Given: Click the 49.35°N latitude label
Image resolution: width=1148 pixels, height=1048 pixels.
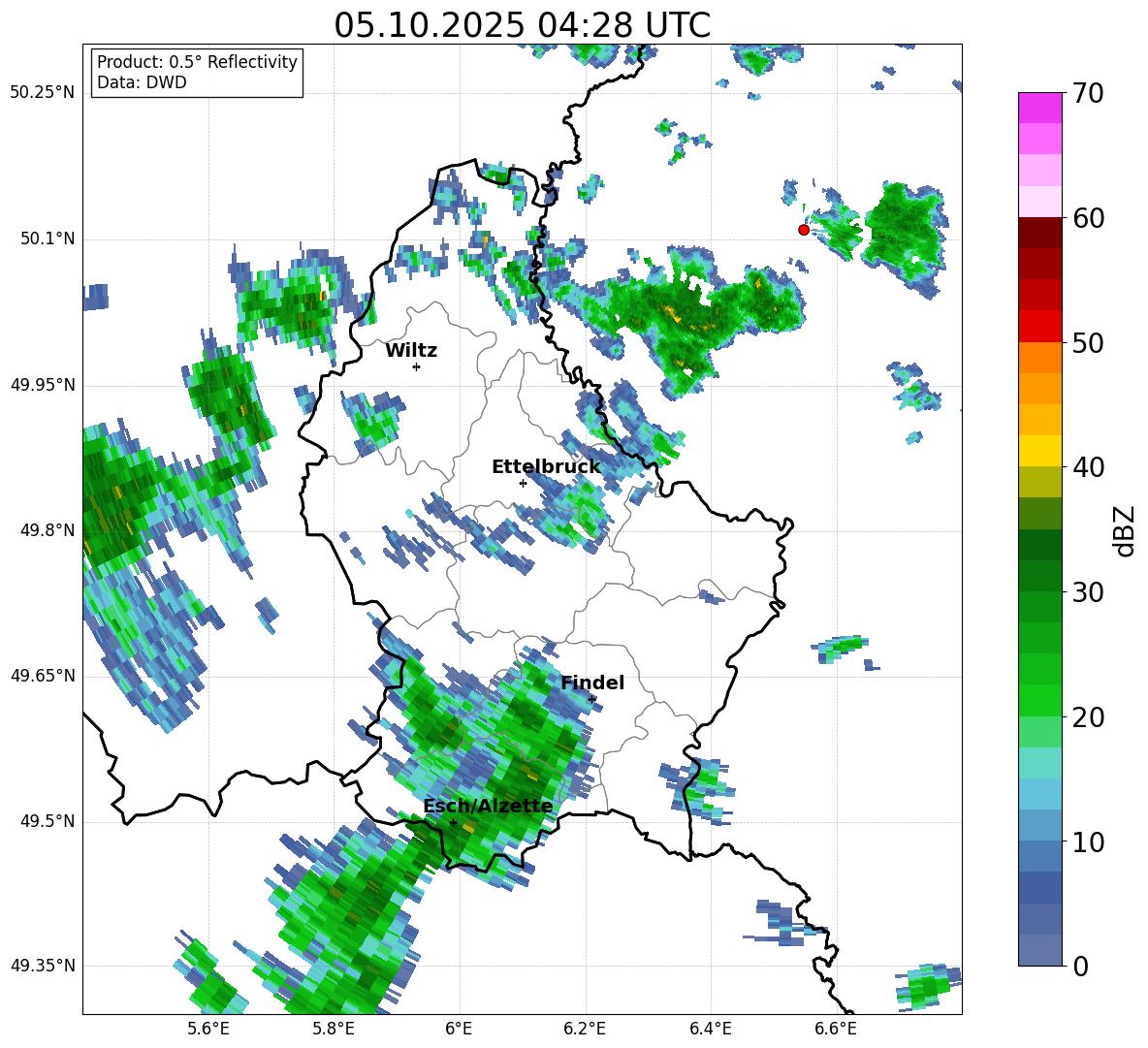Looking at the screenshot, I should 43,966.
